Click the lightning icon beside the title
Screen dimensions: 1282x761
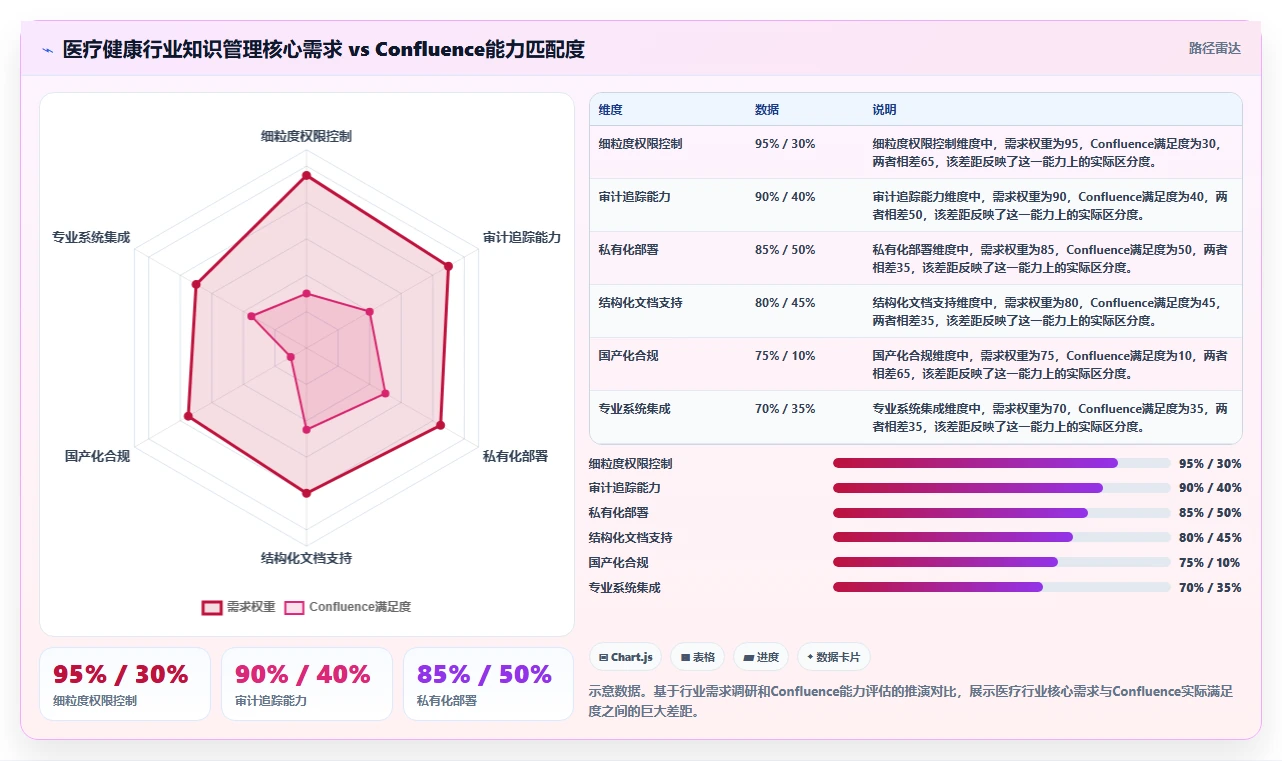point(47,50)
